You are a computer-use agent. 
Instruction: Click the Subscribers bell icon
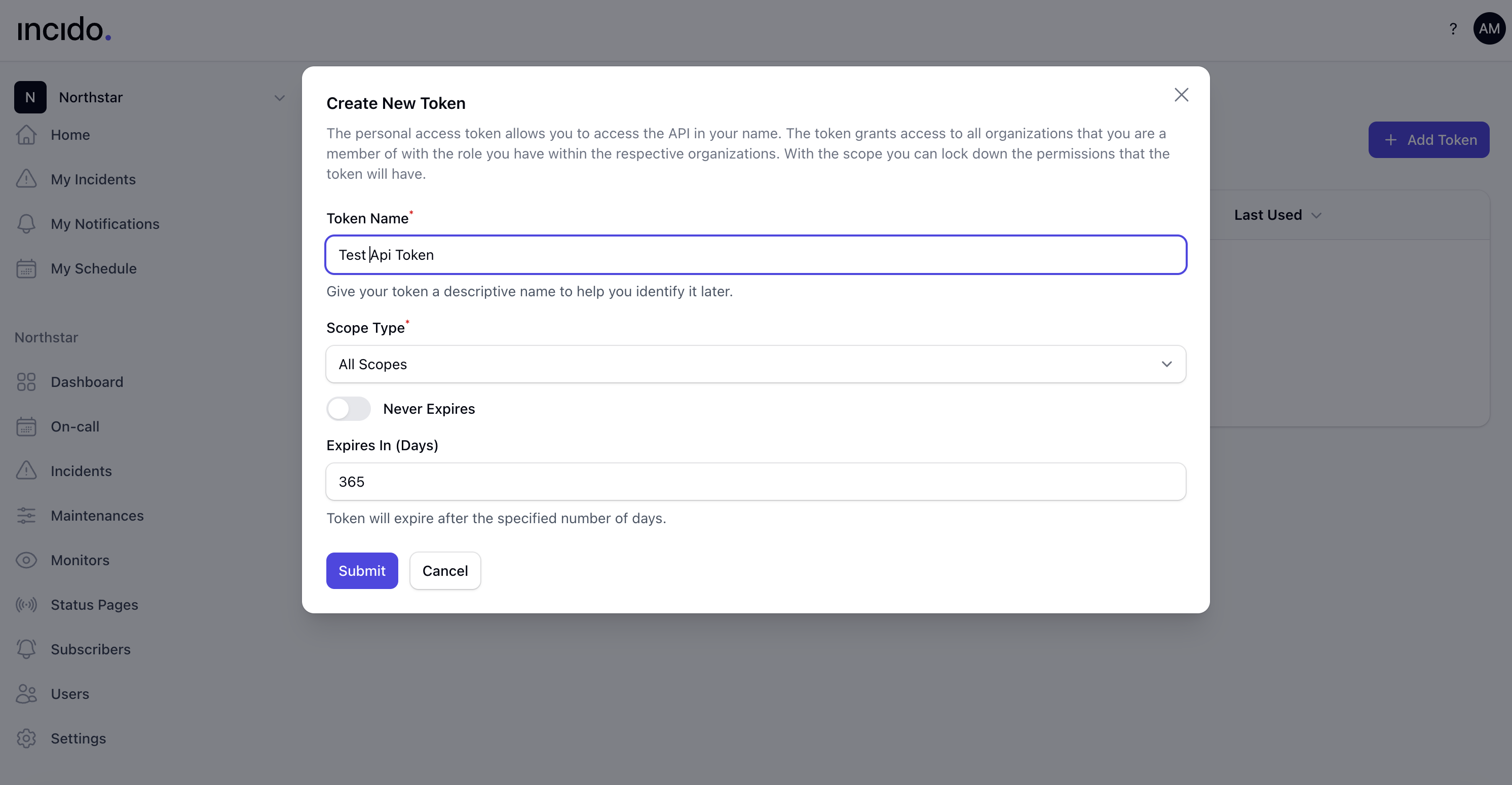coord(26,649)
